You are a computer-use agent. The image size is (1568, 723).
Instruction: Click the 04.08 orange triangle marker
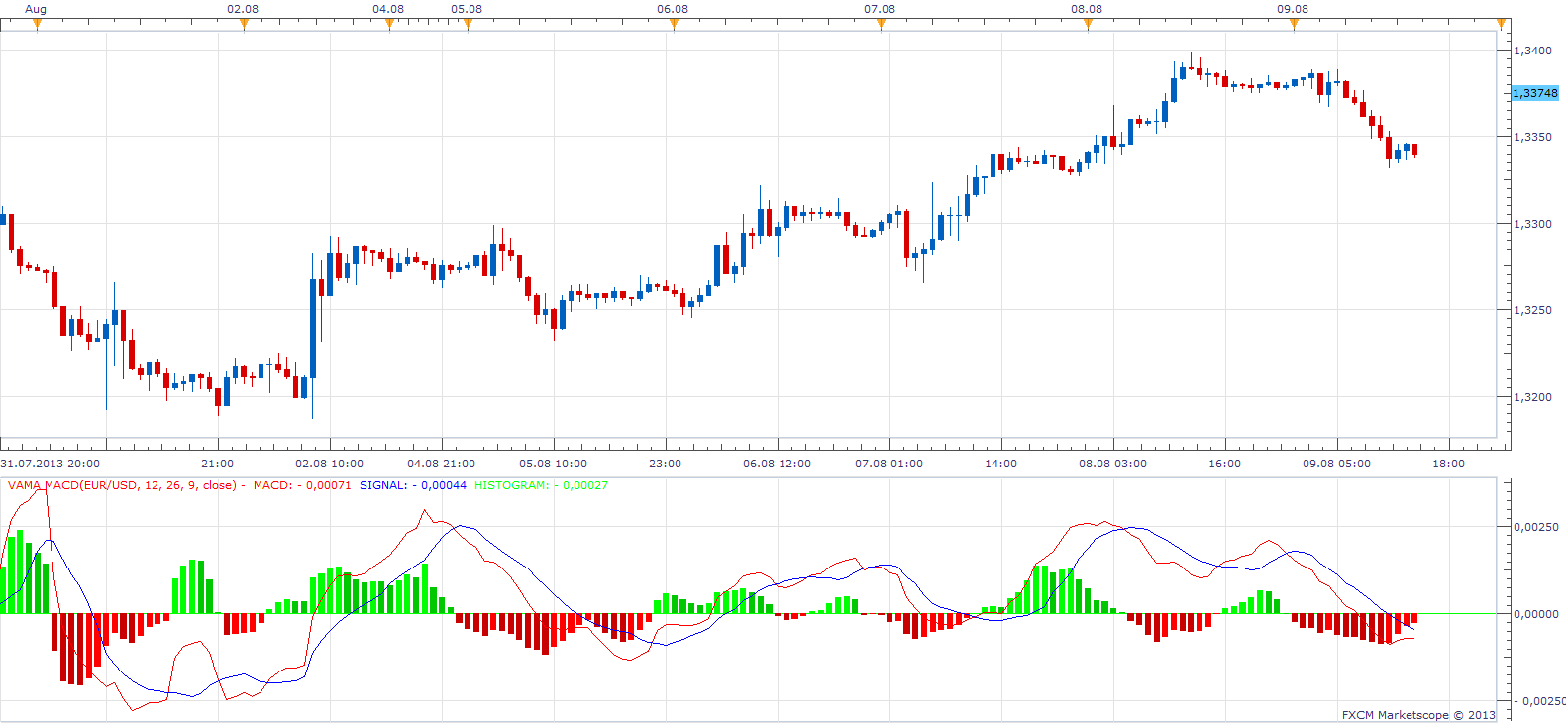389,25
